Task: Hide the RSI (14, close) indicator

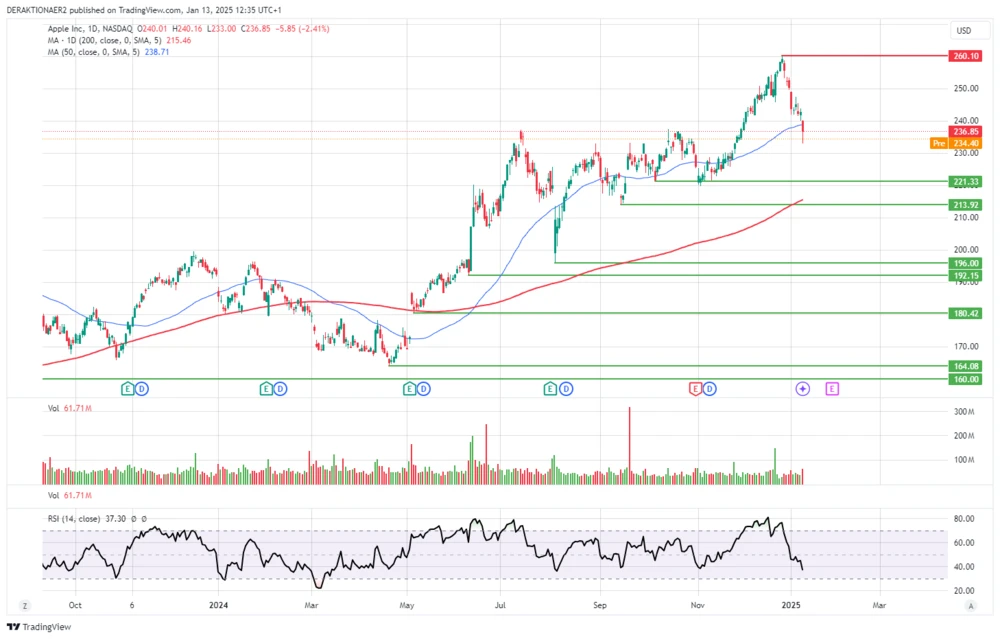Action: pyautogui.click(x=75, y=519)
